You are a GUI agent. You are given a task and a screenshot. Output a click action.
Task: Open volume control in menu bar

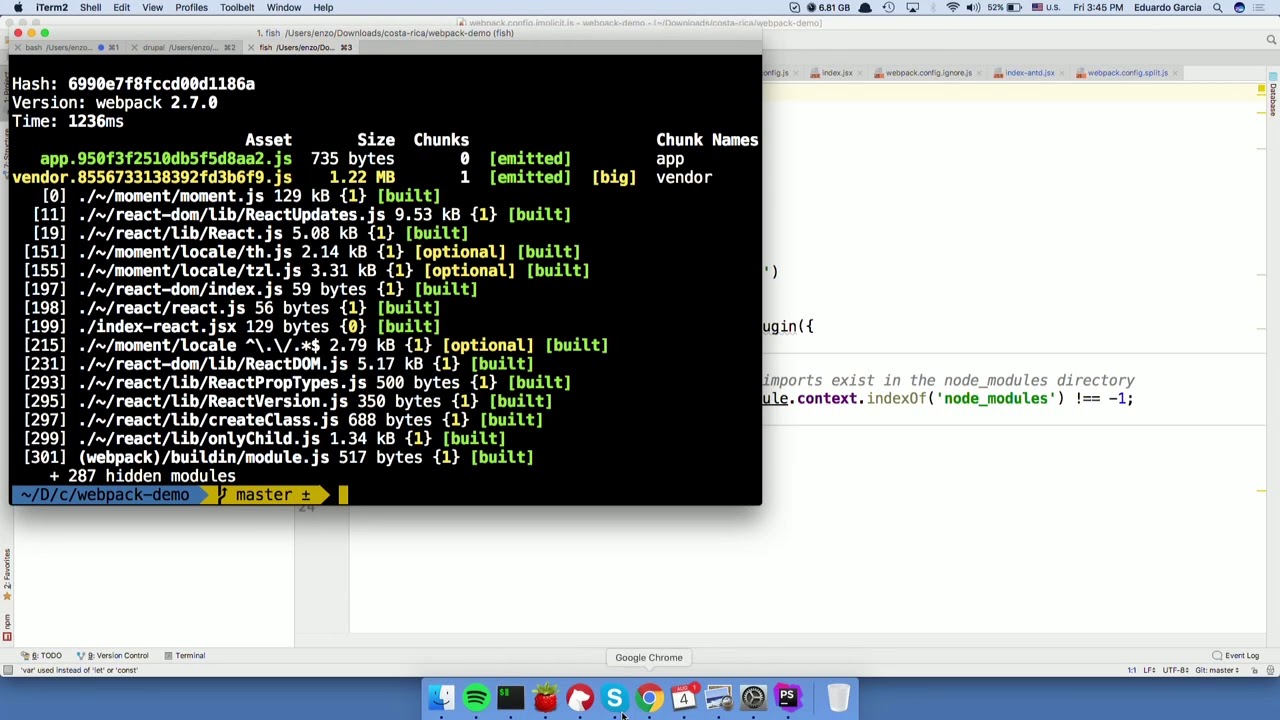tap(972, 7)
